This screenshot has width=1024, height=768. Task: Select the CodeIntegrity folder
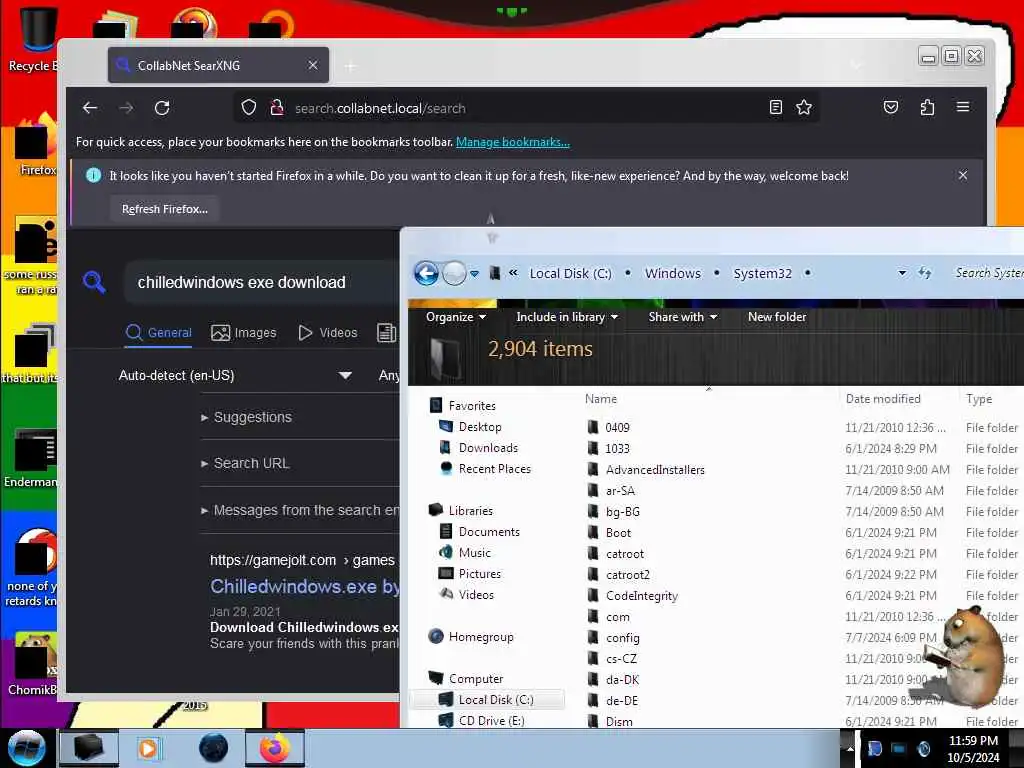641,596
